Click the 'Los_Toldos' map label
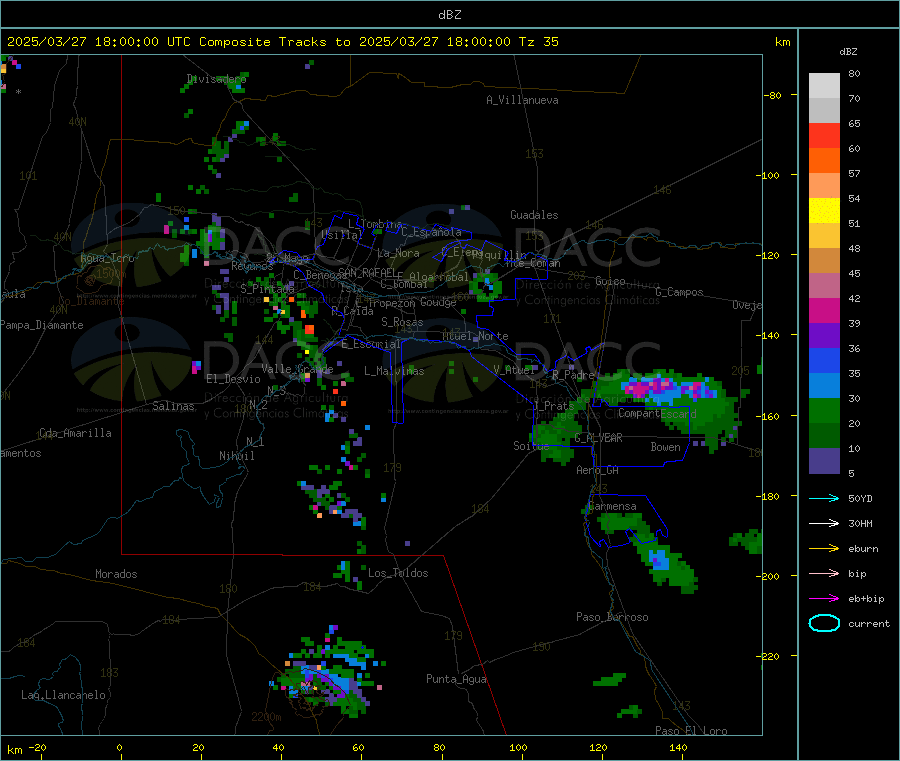900x761 pixels. pos(398,573)
